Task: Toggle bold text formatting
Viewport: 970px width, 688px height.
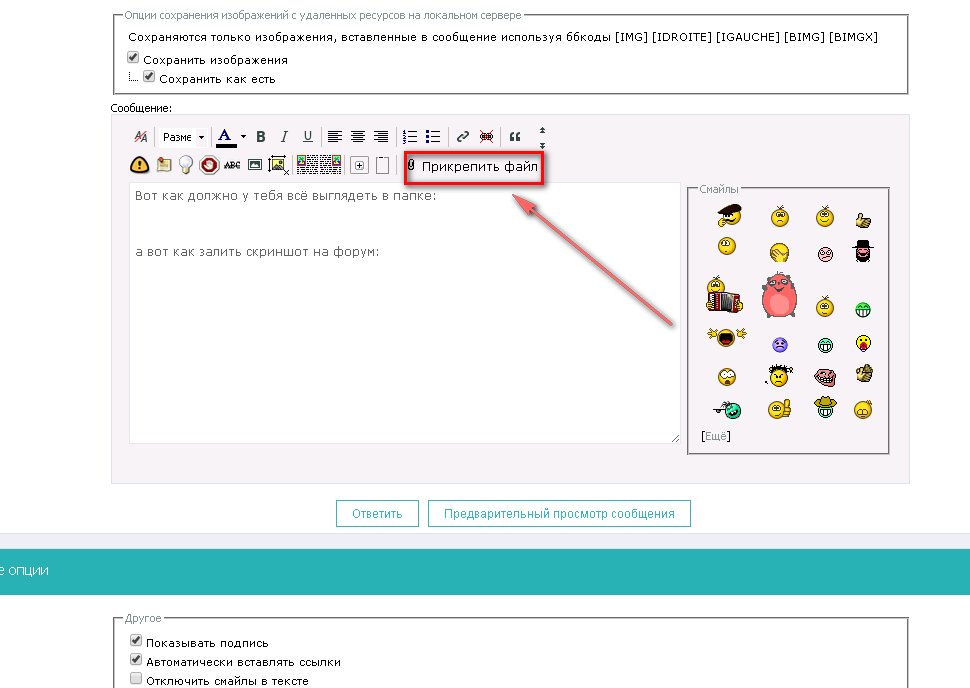Action: tap(261, 137)
